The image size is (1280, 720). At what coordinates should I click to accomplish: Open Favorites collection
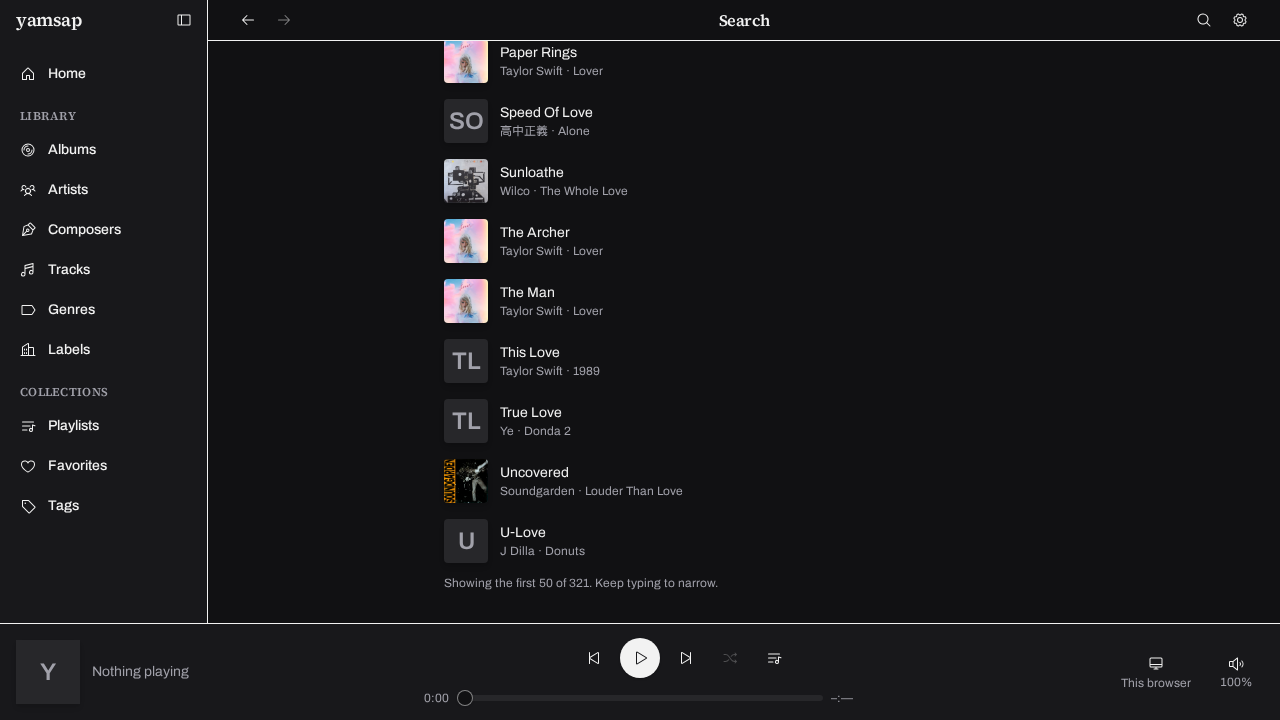pos(104,466)
